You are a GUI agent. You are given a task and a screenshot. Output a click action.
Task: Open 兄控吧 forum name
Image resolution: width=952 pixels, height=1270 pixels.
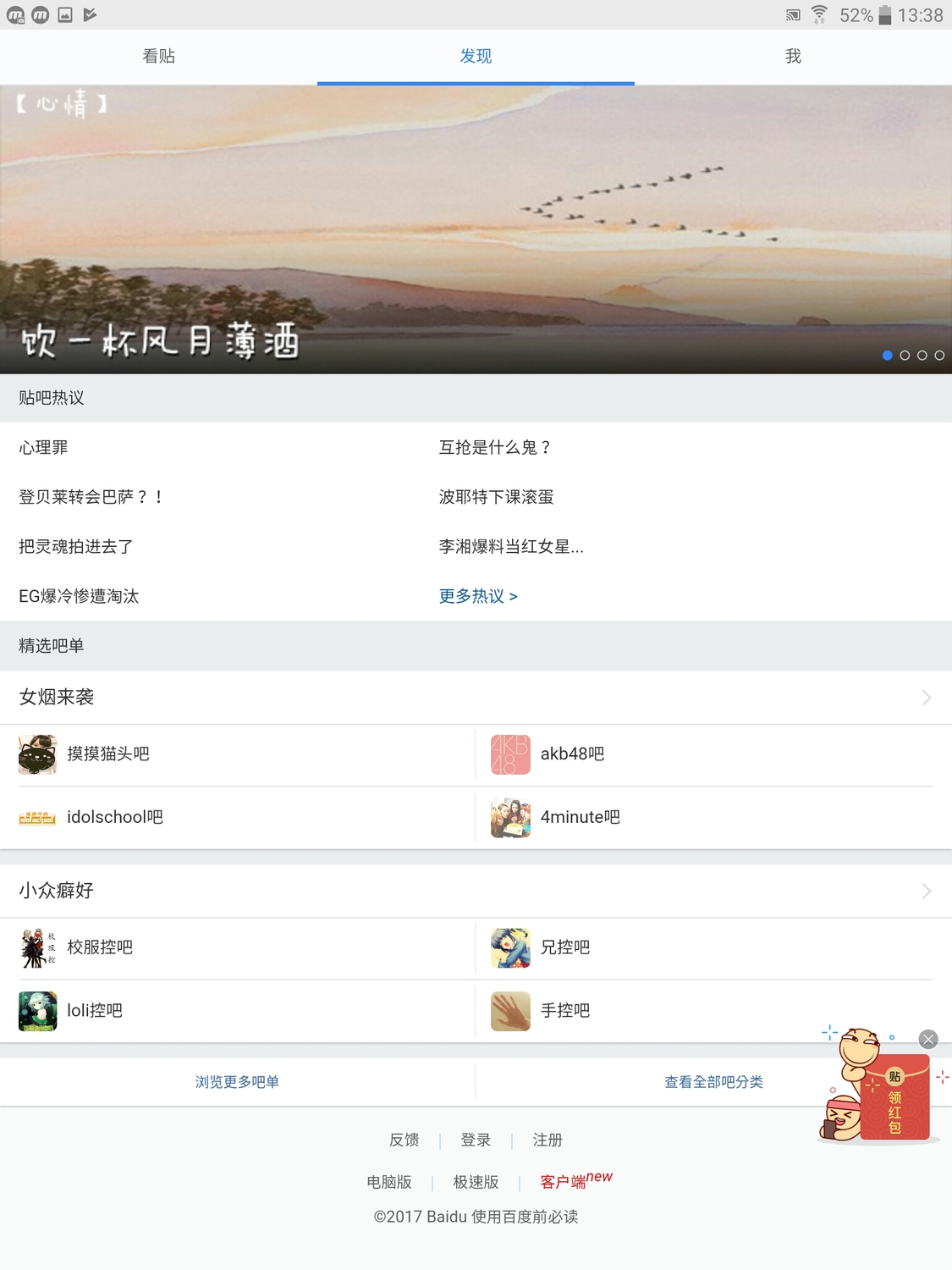565,947
